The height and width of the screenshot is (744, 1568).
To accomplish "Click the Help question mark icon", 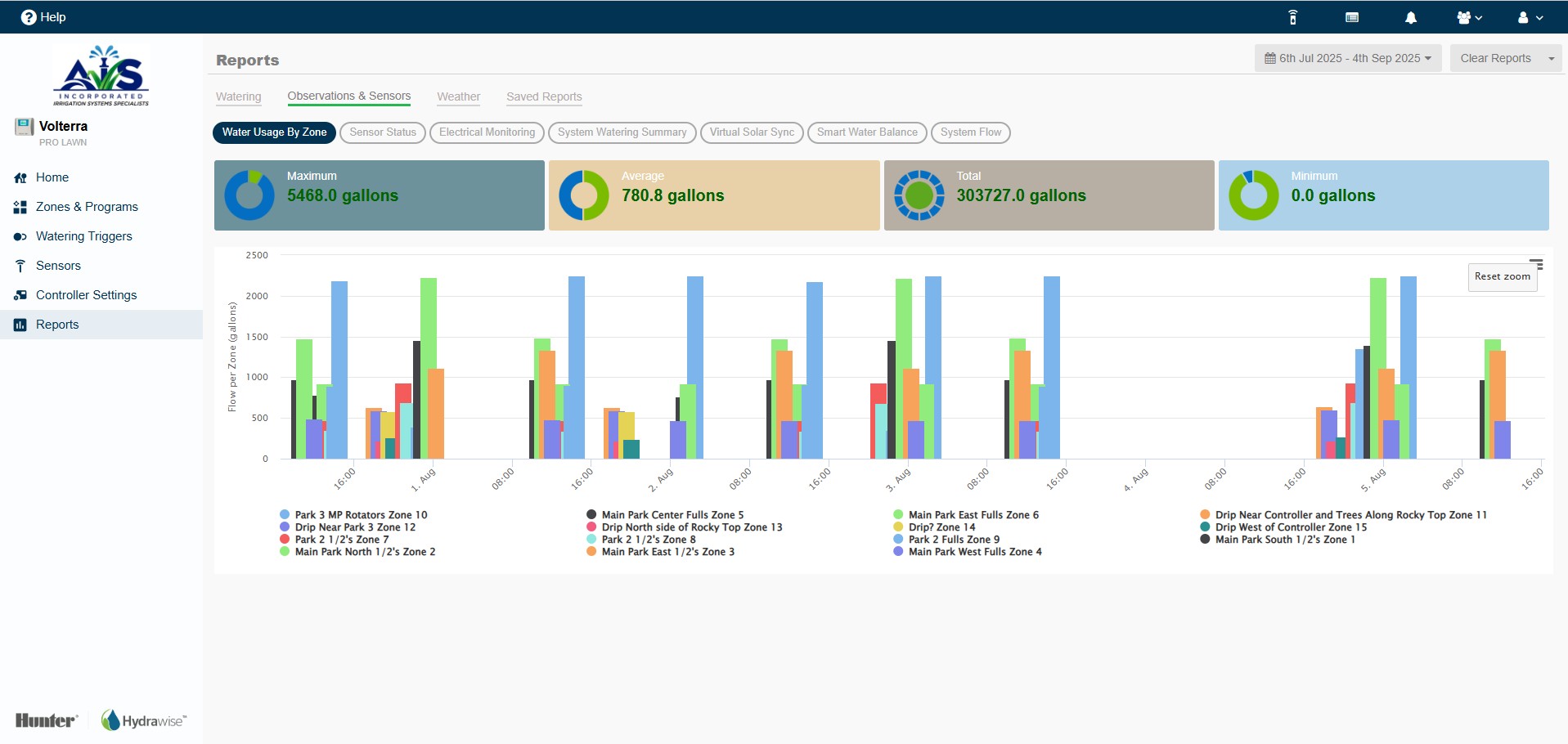I will 29,17.
